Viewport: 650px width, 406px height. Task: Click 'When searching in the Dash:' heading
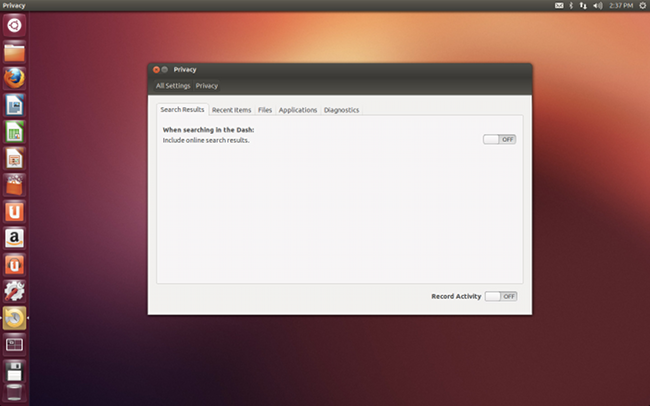point(209,130)
